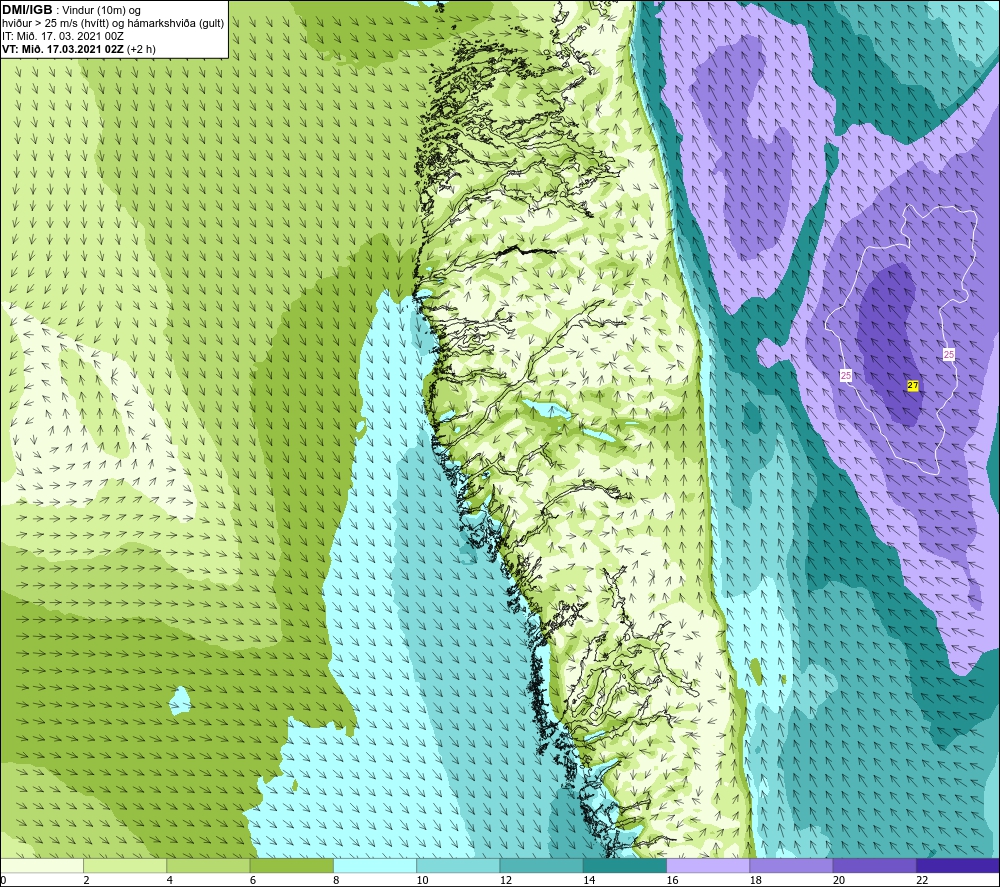Image resolution: width=1000 pixels, height=887 pixels.
Task: Click the 'VT: Mið. 17.03.2021 02Z (+2 h)' line
Action: pos(78,49)
